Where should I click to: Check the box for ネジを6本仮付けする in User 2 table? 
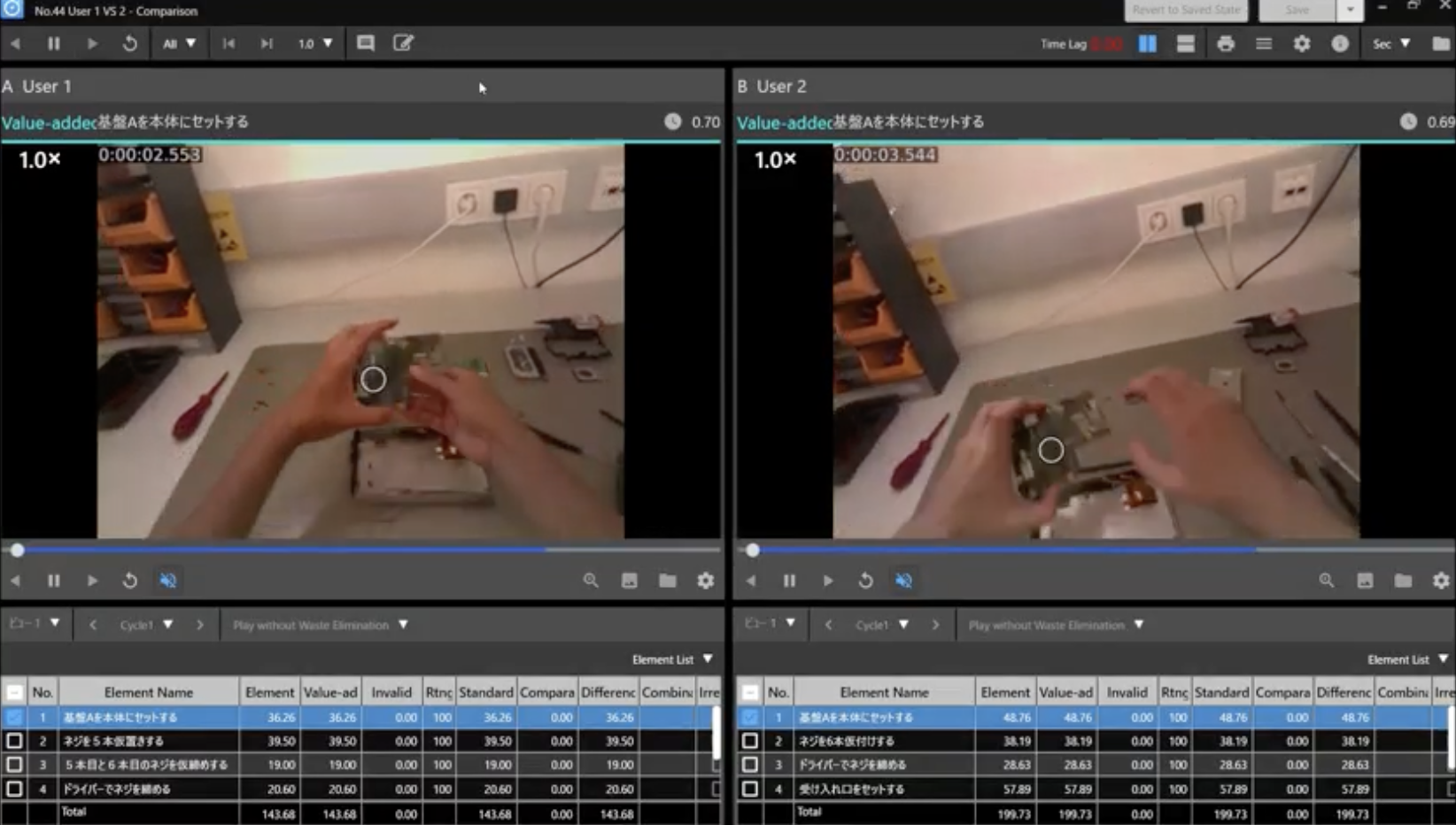click(750, 741)
